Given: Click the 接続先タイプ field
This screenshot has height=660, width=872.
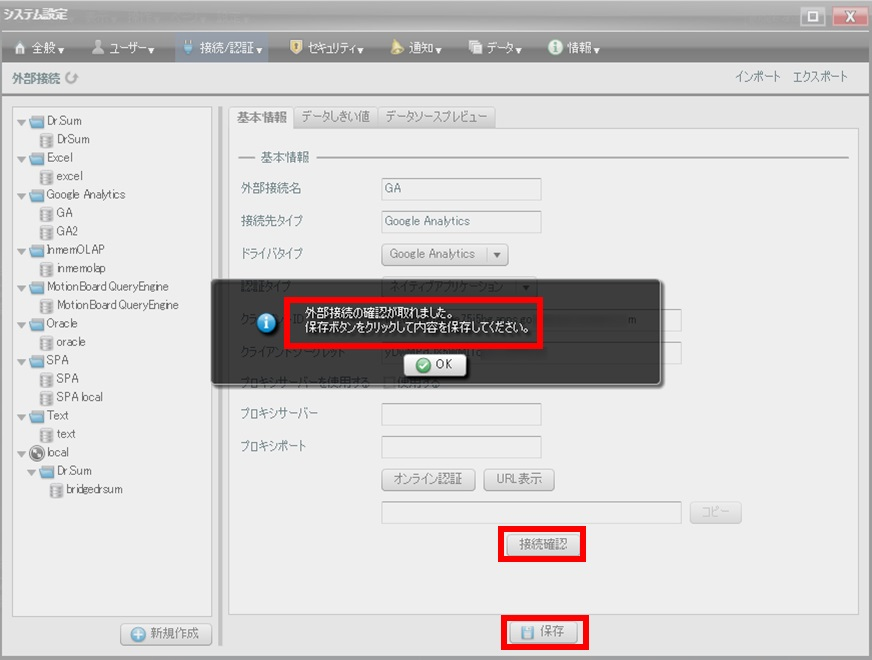Looking at the screenshot, I should pos(461,222).
